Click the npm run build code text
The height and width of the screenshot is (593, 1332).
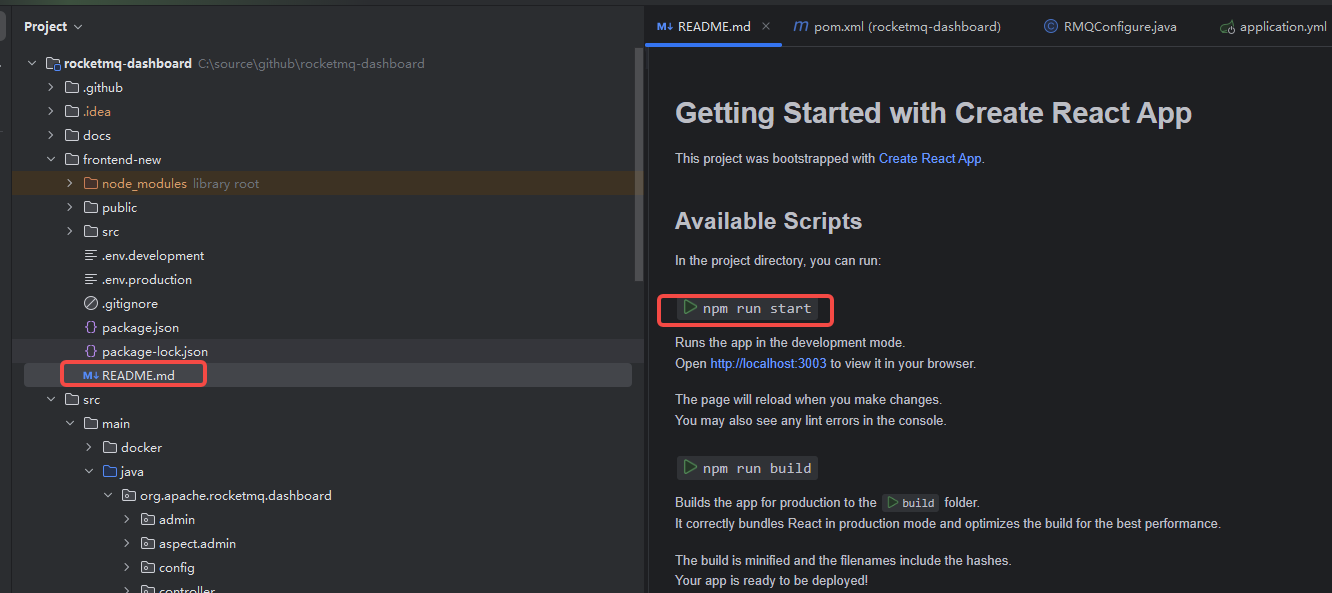(757, 468)
